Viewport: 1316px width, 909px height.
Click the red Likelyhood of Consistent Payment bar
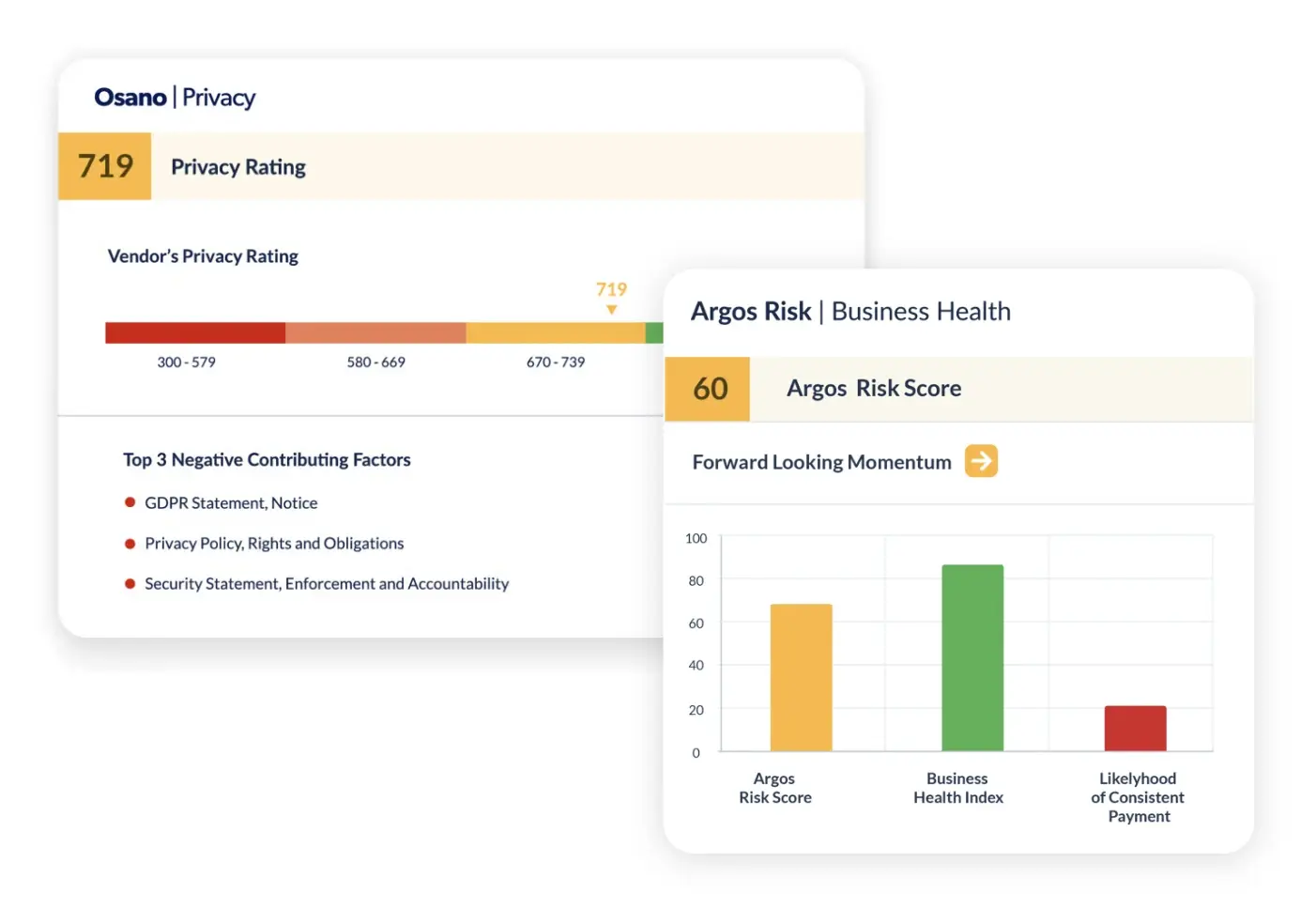[1135, 728]
